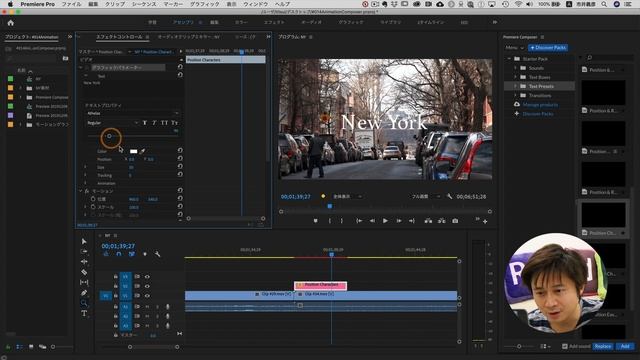Click the white Color swatch
The image size is (640, 360).
pyautogui.click(x=133, y=151)
